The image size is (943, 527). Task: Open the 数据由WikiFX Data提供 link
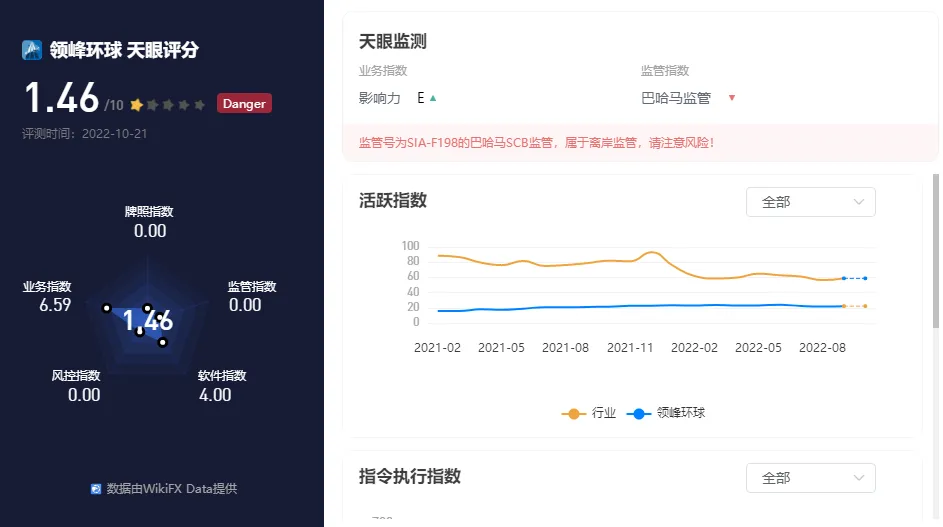(x=171, y=489)
